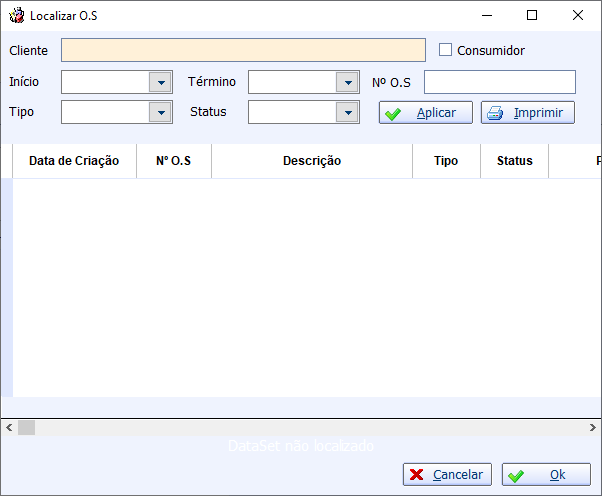Expand the Término date dropdown
Viewport: 602px width, 496px height.
tap(347, 82)
